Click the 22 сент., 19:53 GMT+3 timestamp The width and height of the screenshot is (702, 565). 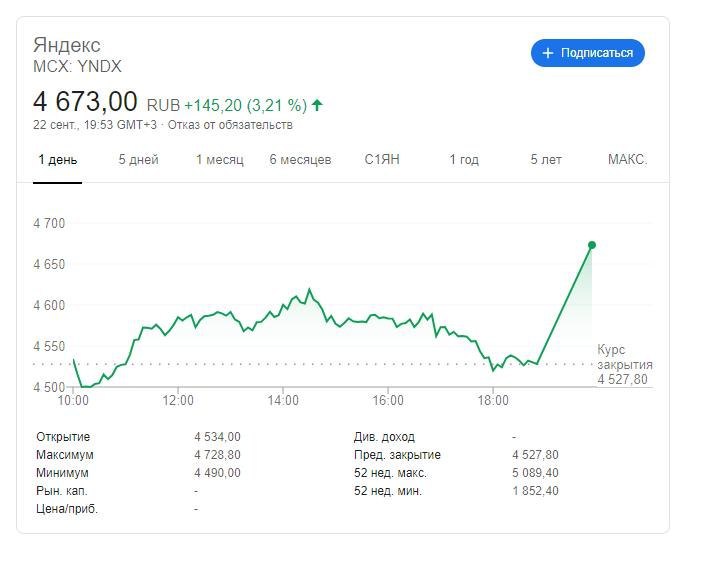tap(95, 125)
